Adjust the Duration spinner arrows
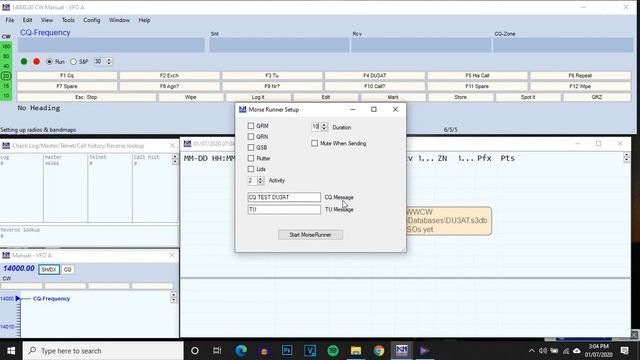 pos(324,127)
